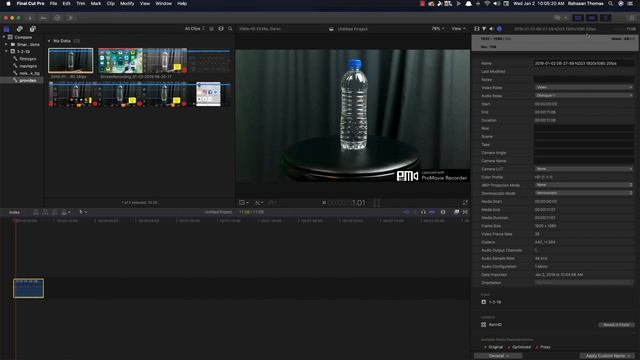Open the Audio Roles dropdown

[x=584, y=96]
